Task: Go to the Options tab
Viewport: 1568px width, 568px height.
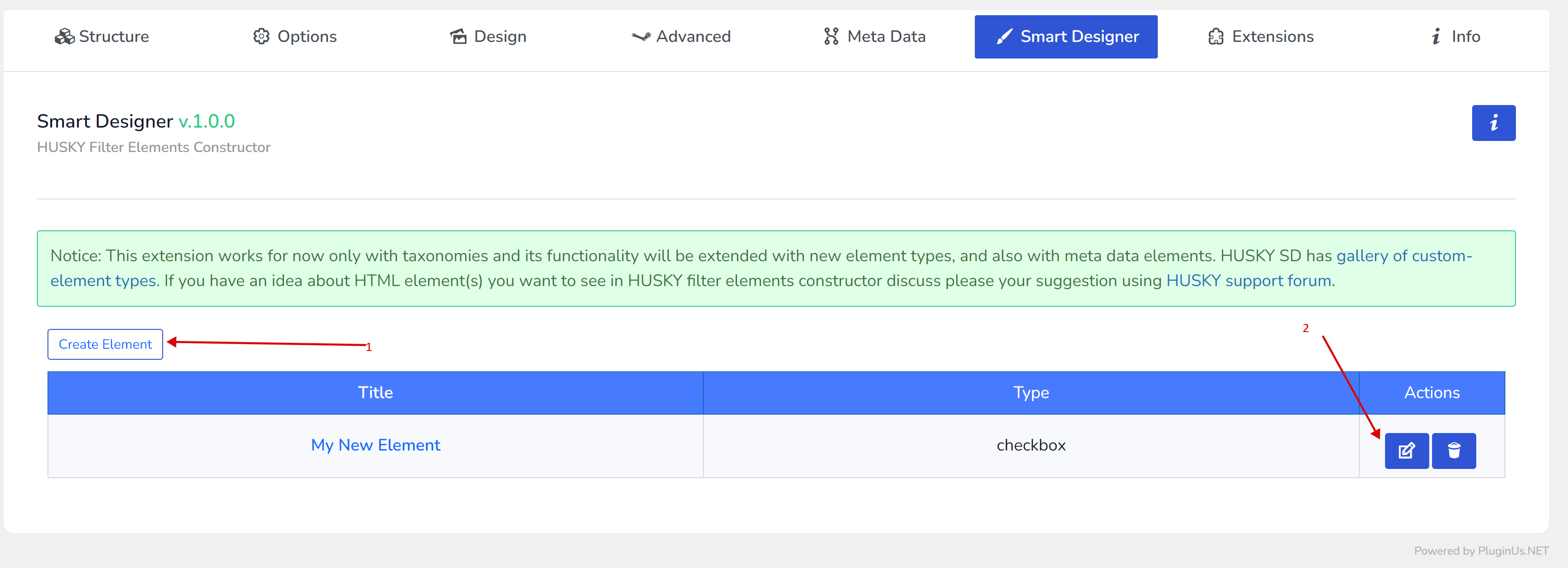Action: [306, 36]
